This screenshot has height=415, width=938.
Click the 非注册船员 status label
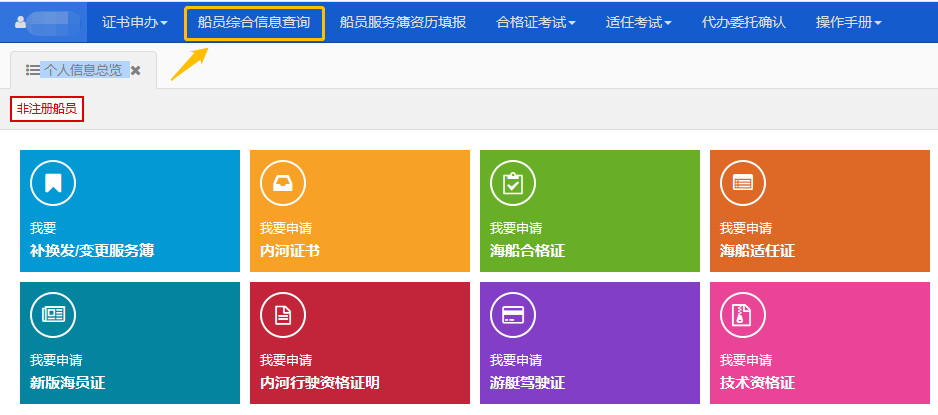coord(46,108)
